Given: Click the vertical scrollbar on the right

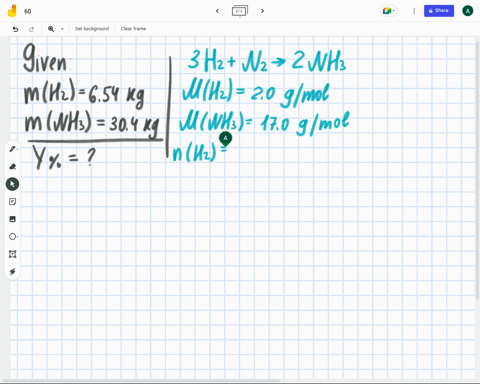Looking at the screenshot, I should (477, 170).
